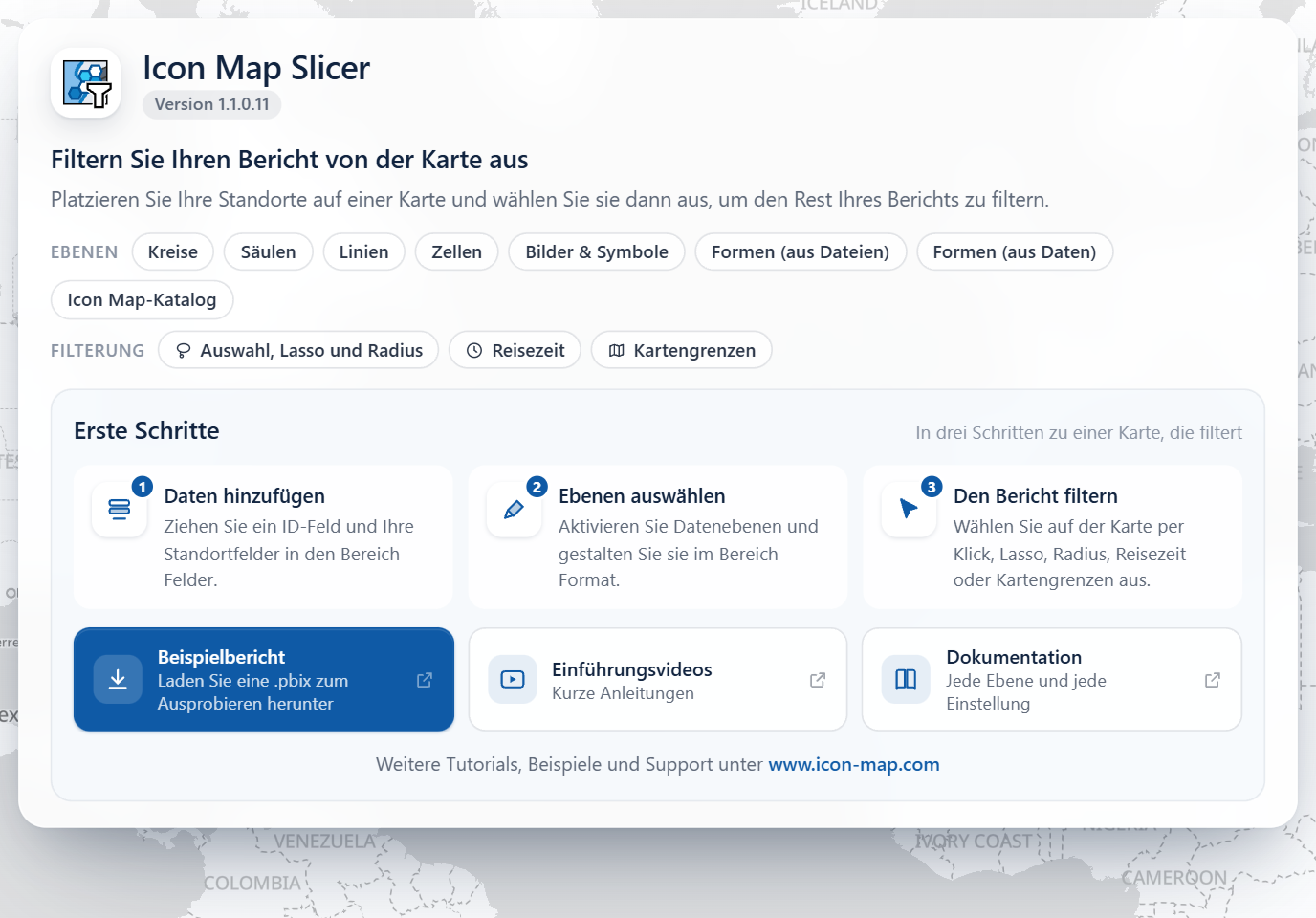Click the cursor arrow icon beside Den Bericht filtern

[x=909, y=509]
